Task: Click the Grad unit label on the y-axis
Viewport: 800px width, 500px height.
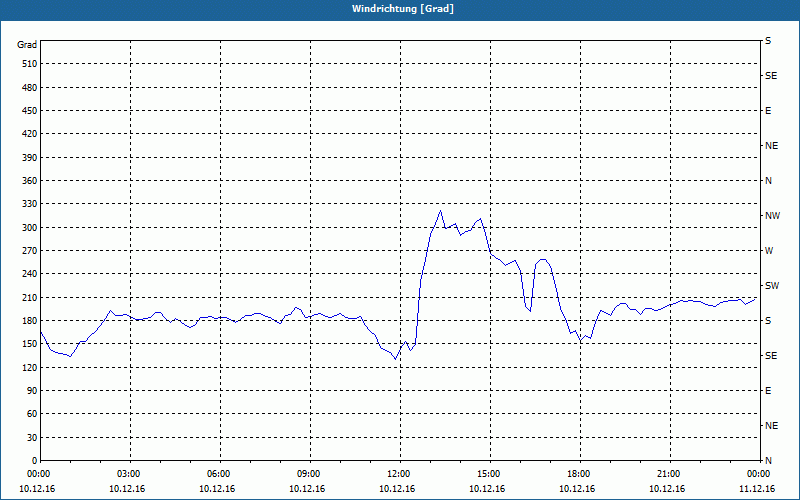Action: 27,45
